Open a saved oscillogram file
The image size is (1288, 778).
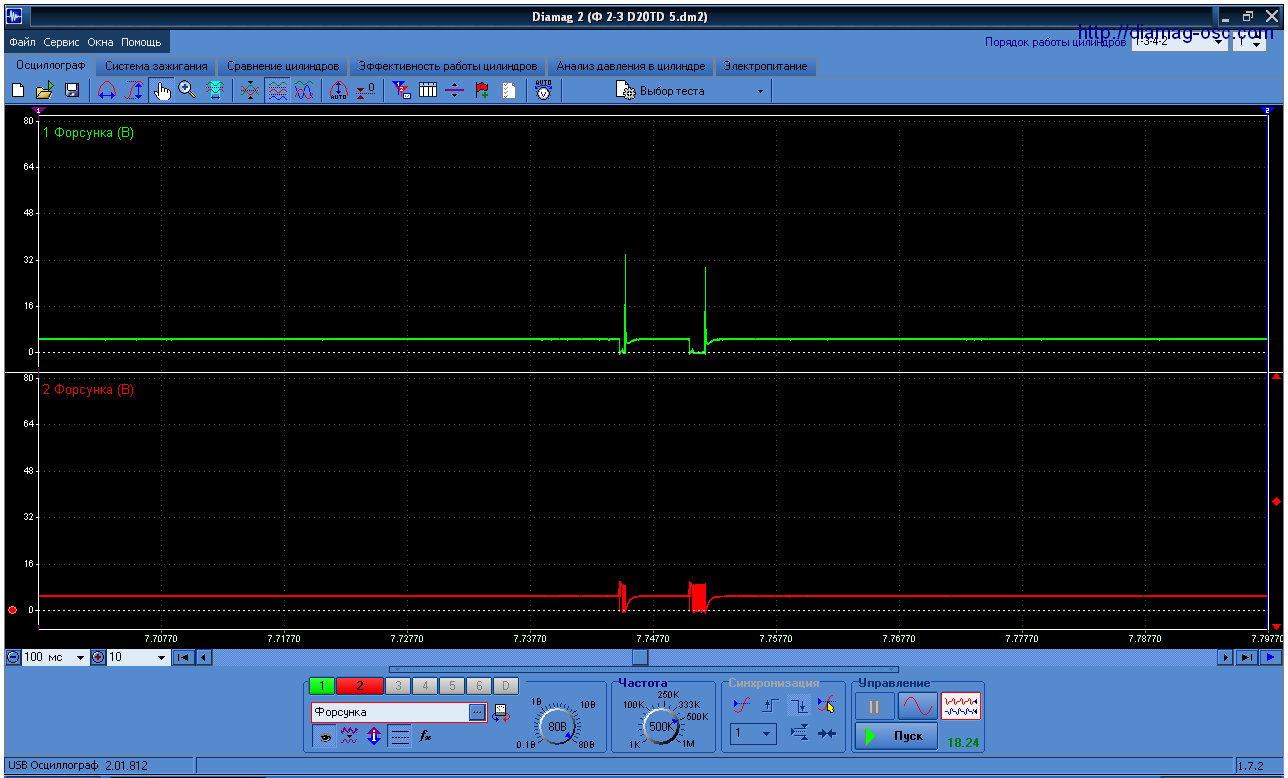tap(44, 91)
